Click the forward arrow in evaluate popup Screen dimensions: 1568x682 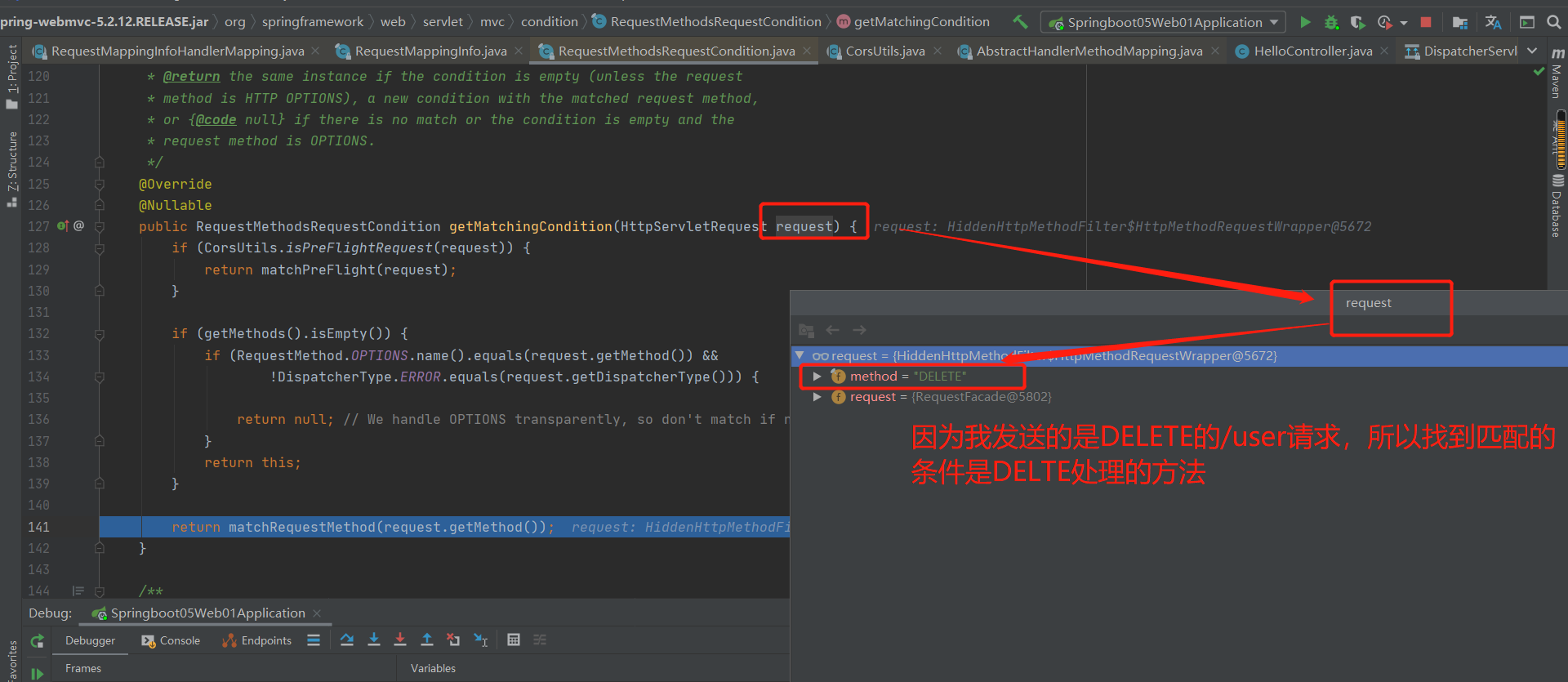click(x=859, y=330)
